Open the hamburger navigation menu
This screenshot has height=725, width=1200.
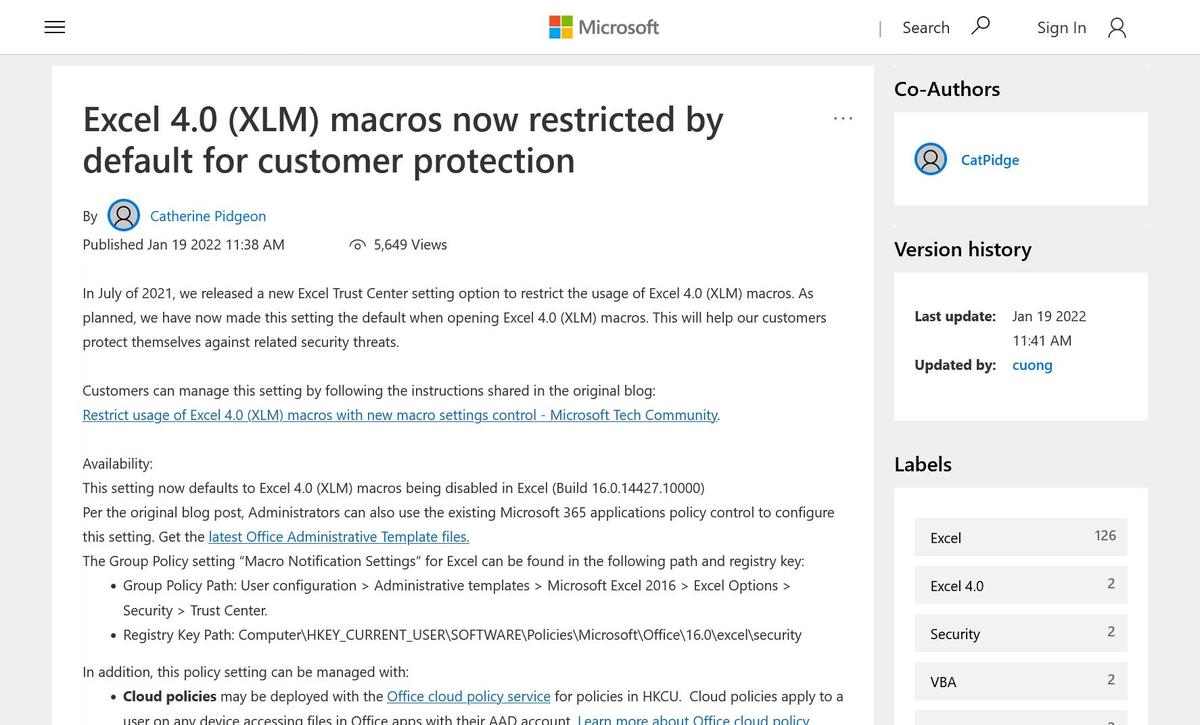click(55, 28)
